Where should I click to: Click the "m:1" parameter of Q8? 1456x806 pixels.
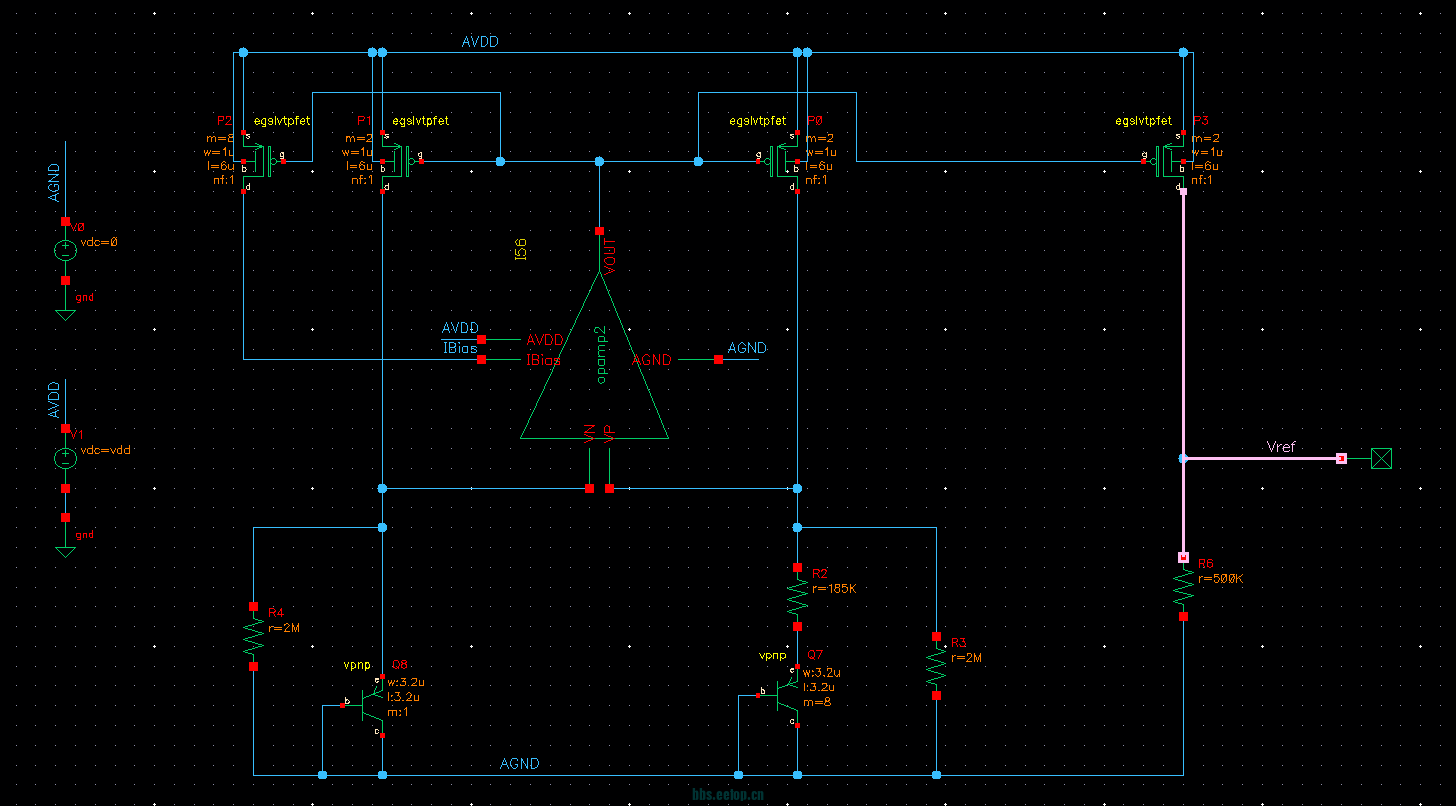pyautogui.click(x=398, y=712)
